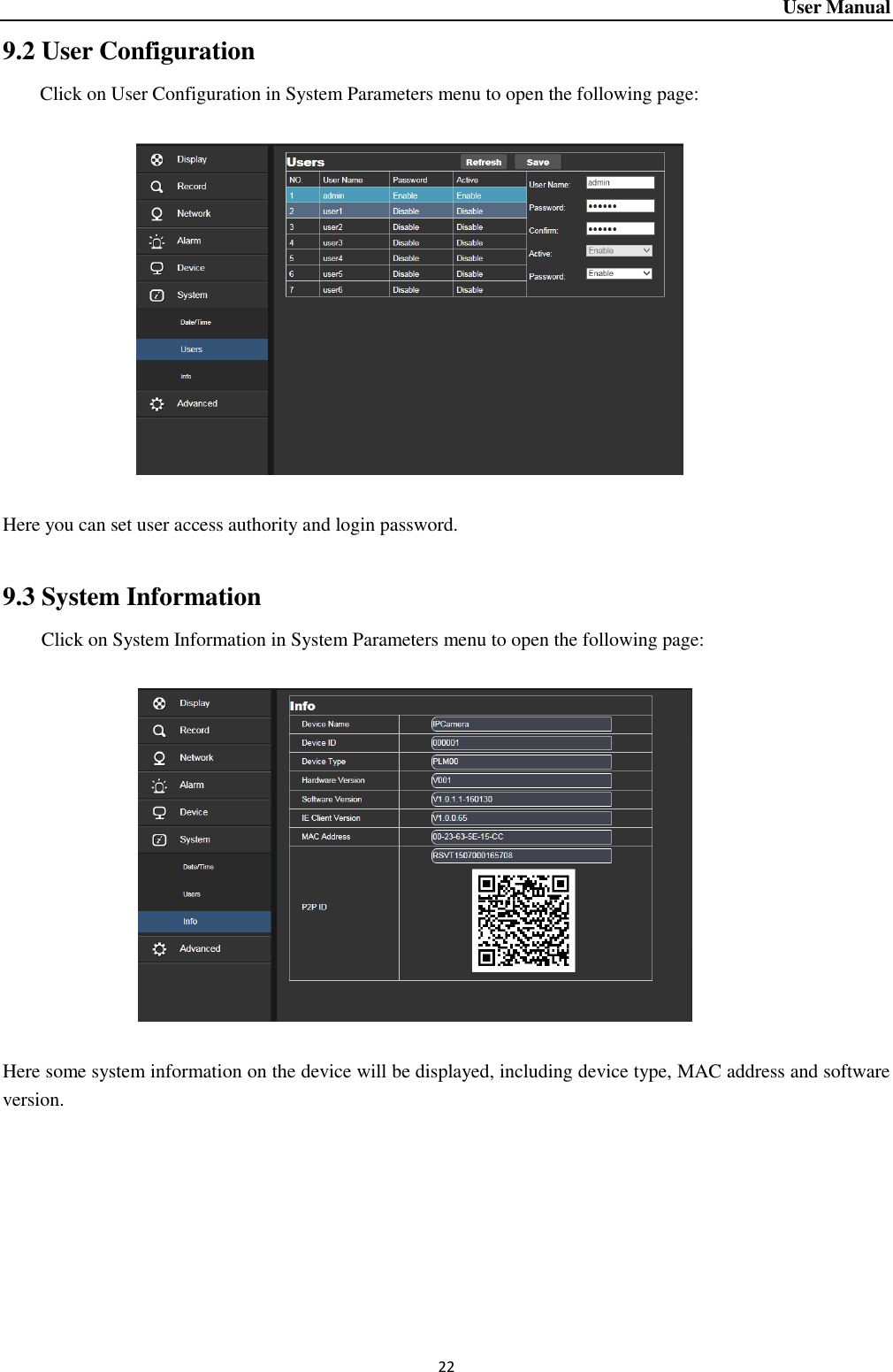The height and width of the screenshot is (1372, 893).
Task: Open Display menu label in Users screenshot
Action: [x=192, y=159]
